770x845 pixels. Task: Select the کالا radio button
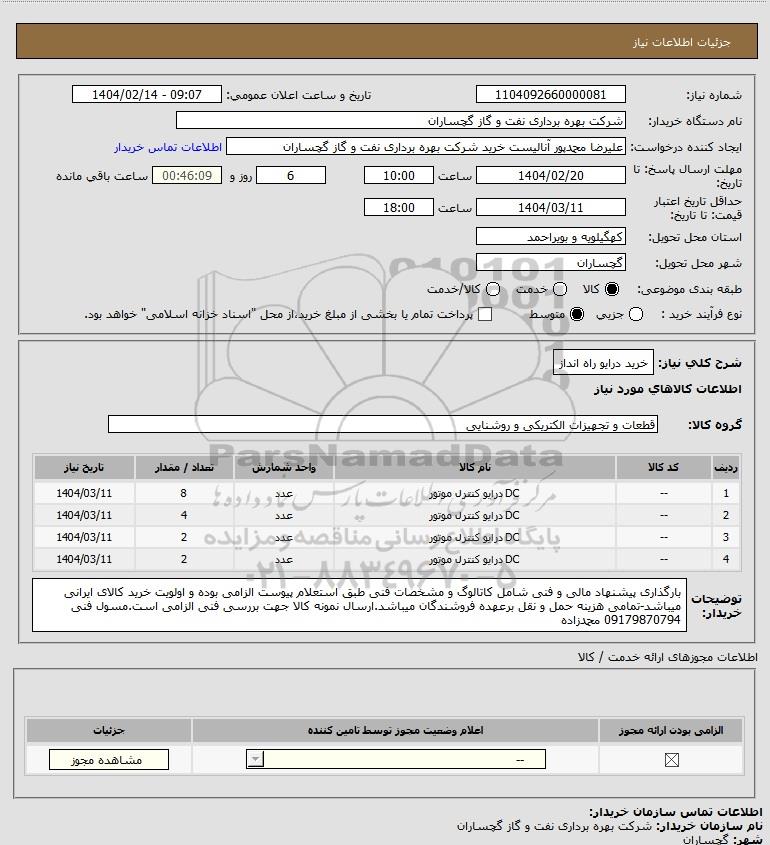612,289
